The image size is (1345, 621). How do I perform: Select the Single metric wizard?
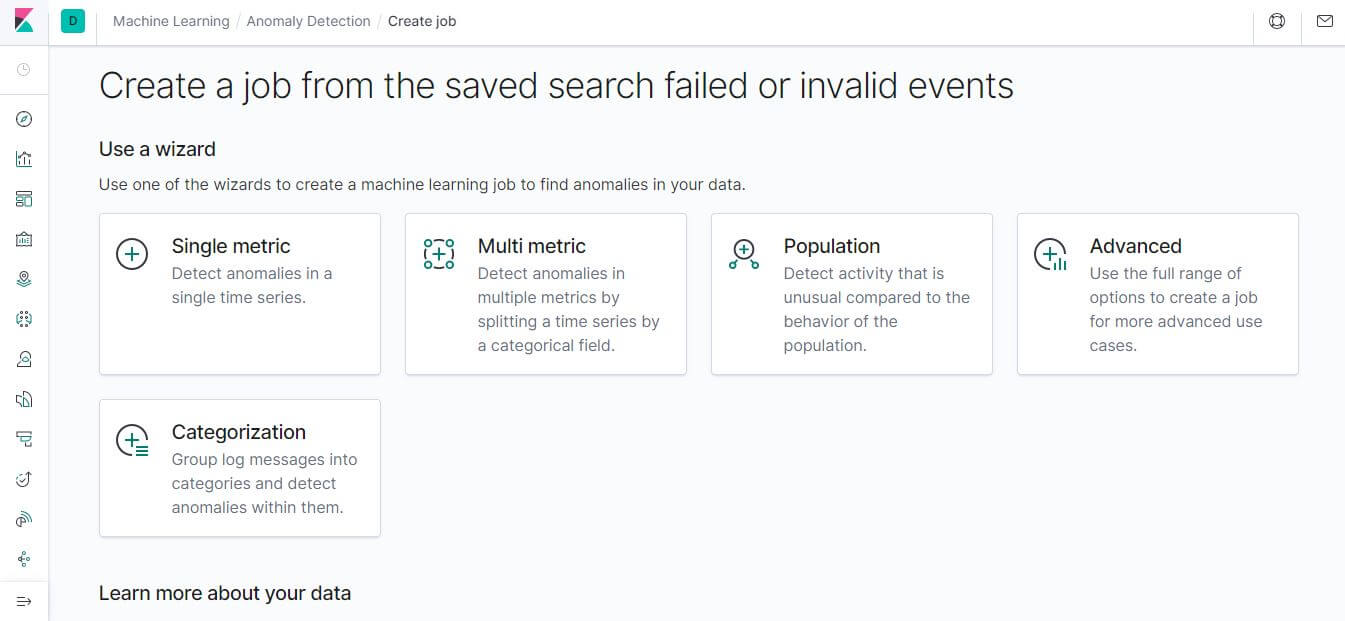(x=239, y=293)
